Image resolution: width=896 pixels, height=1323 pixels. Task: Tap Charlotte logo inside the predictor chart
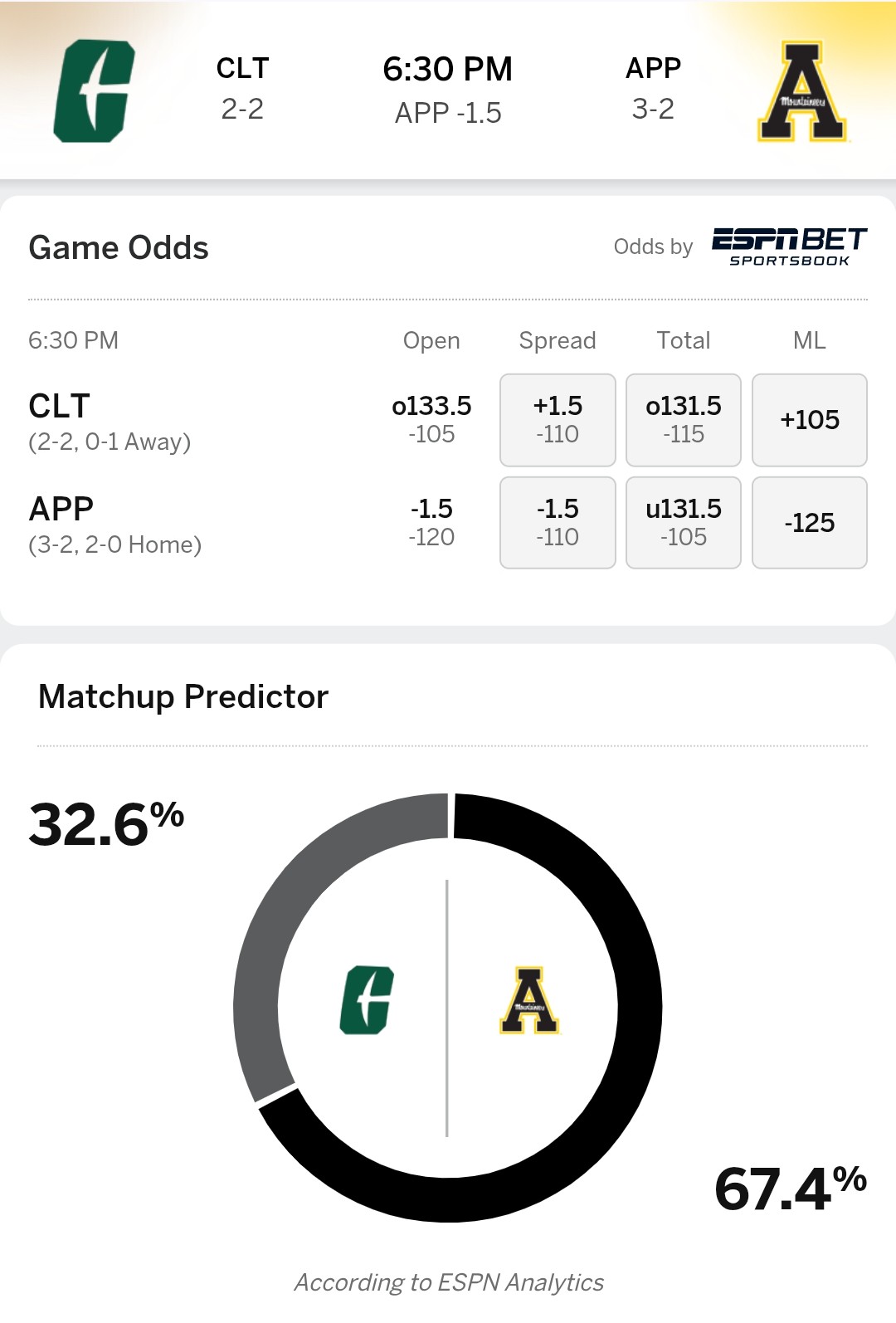click(x=366, y=1000)
